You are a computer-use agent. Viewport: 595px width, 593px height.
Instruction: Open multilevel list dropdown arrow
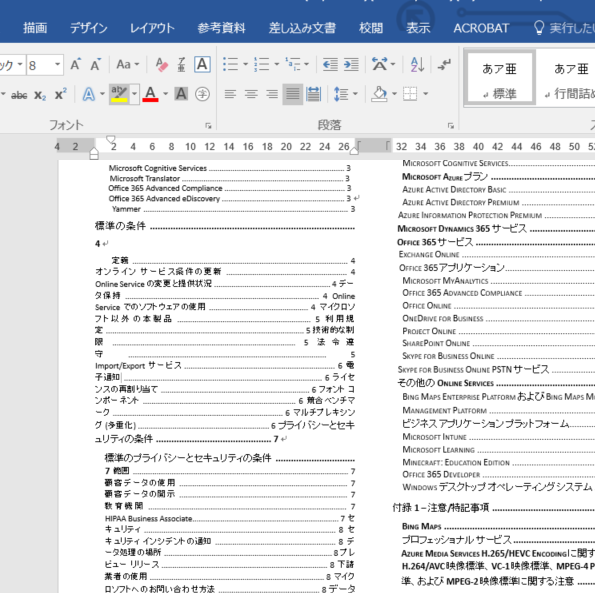pos(306,64)
